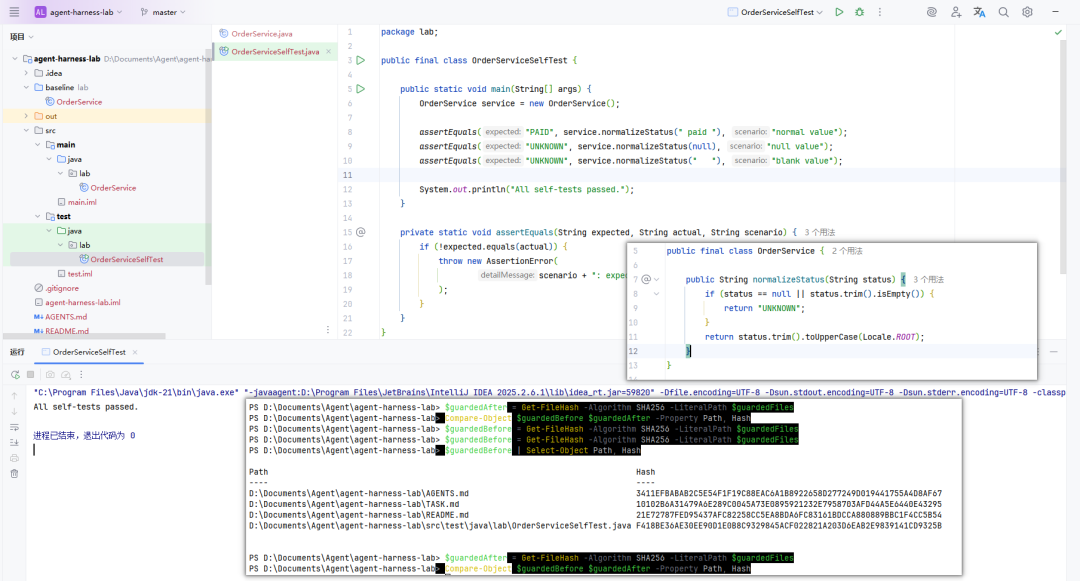The image size is (1080, 581).
Task: Click the camera icon in Run toolbar
Action: coord(50,374)
